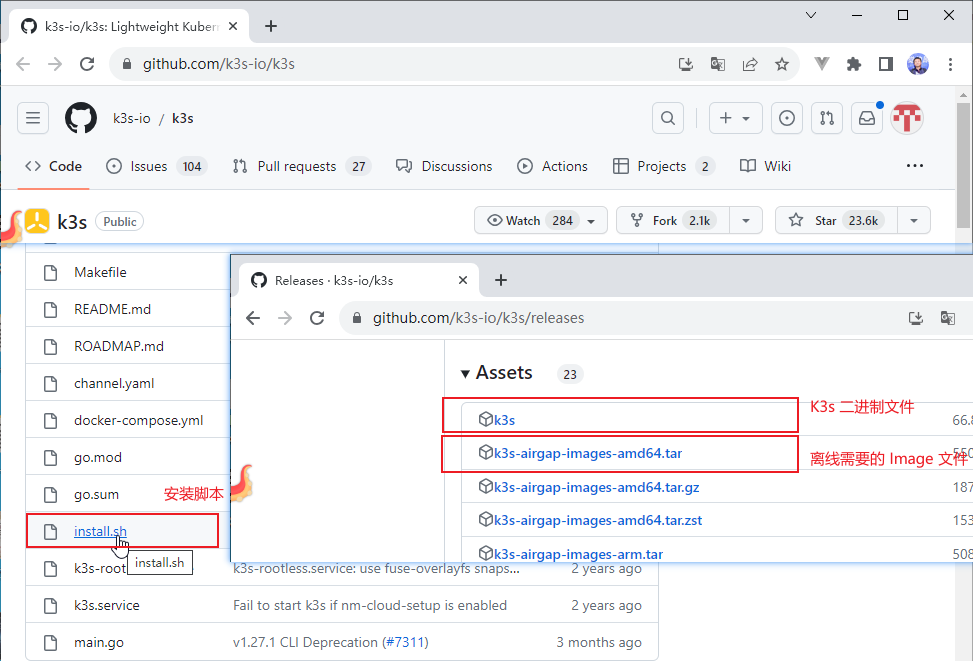Star the k3s repository

[836, 220]
